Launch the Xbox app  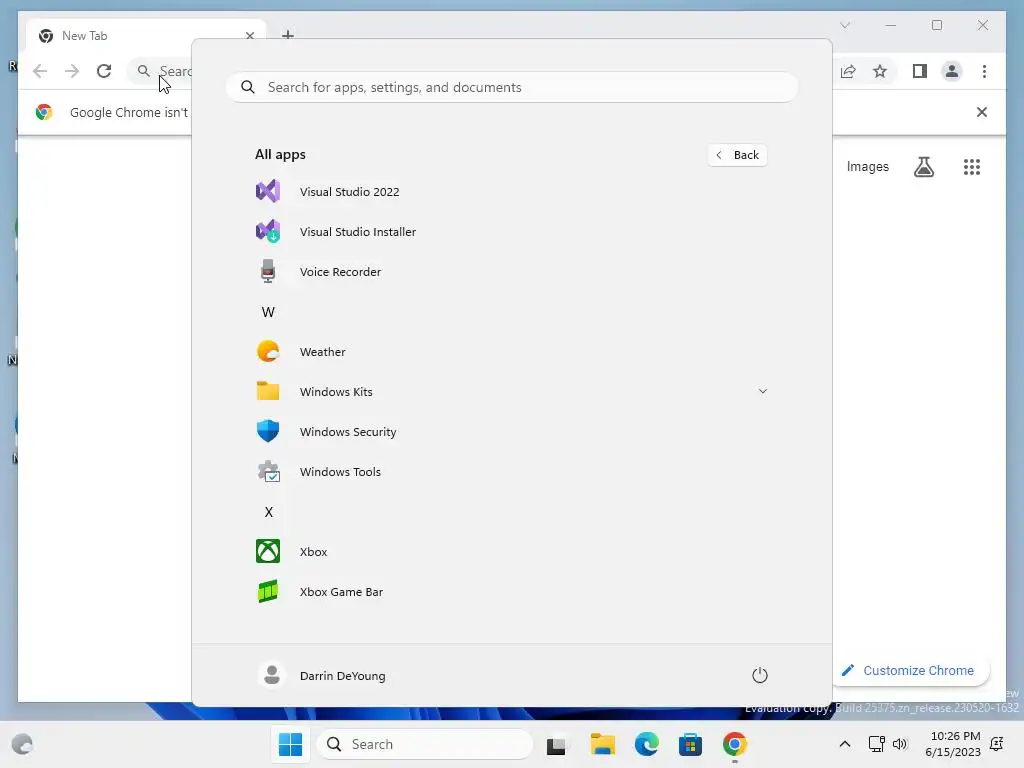point(511,552)
